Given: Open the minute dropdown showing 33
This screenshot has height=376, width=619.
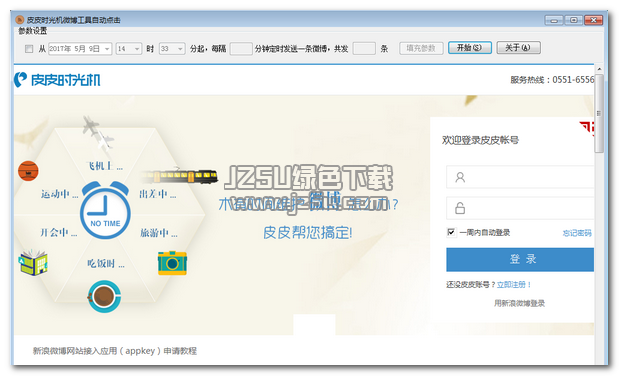Looking at the screenshot, I should click(x=172, y=49).
